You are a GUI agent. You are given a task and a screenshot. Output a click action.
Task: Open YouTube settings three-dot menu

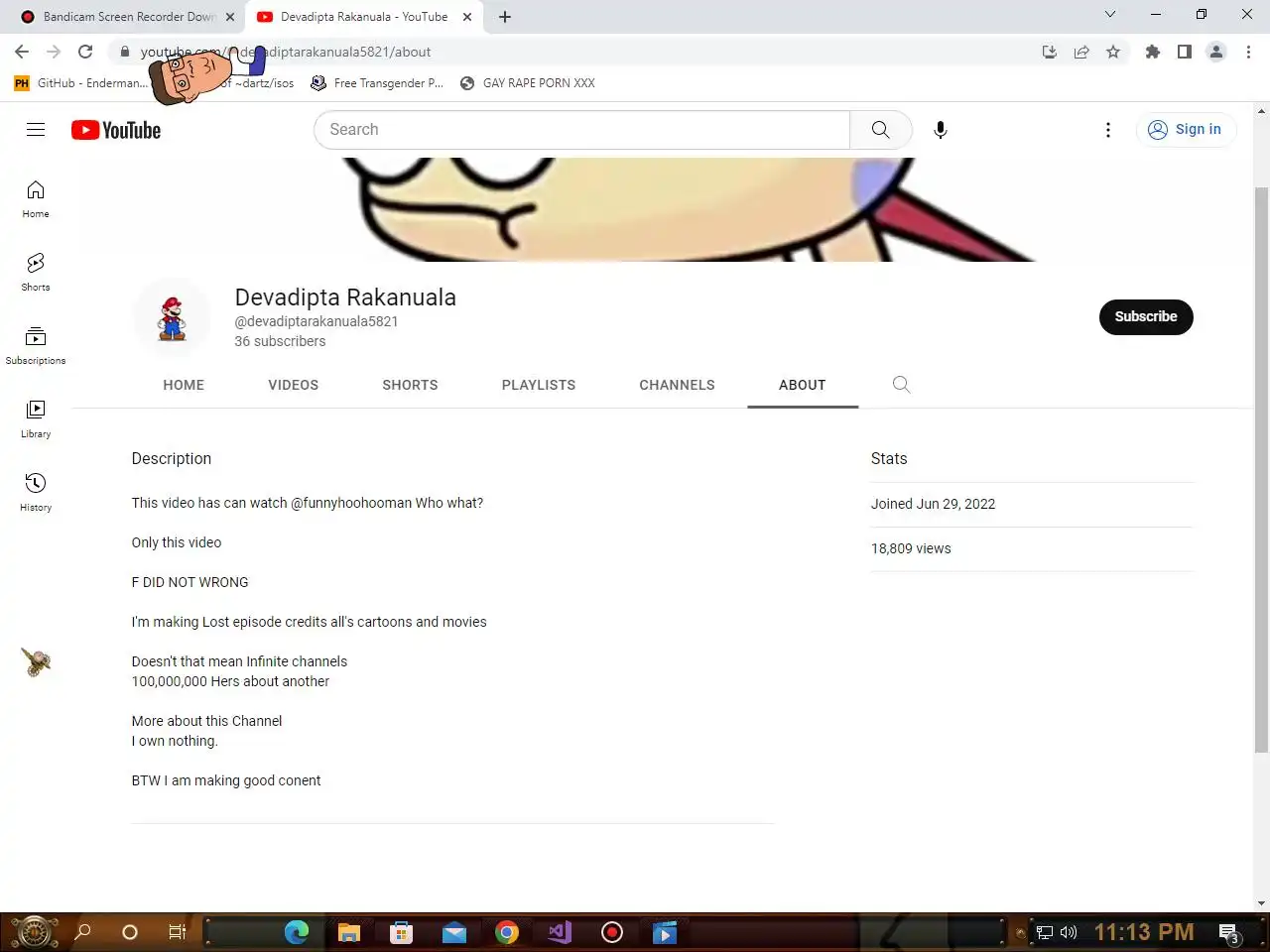tap(1108, 130)
